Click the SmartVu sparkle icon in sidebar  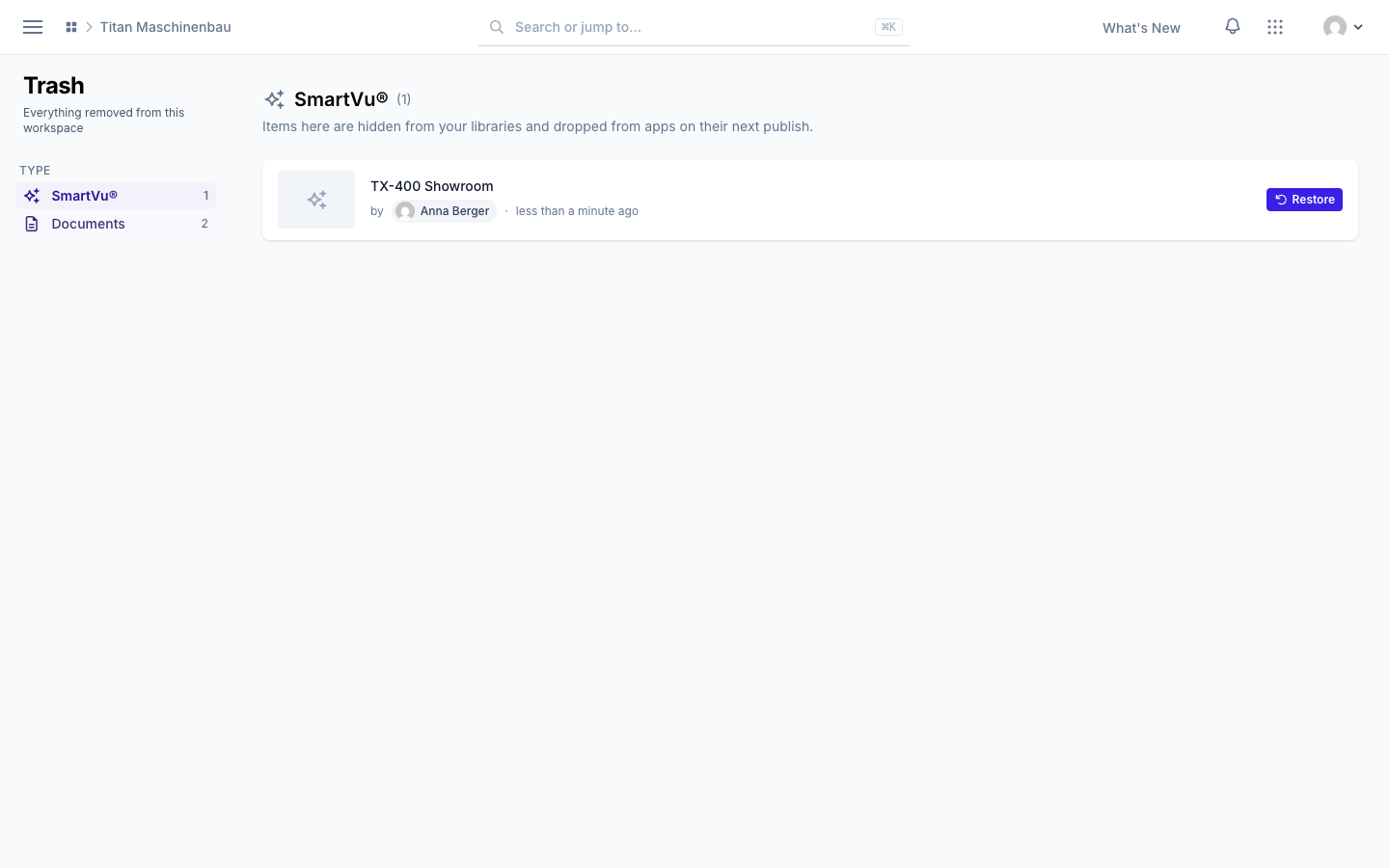coord(32,196)
